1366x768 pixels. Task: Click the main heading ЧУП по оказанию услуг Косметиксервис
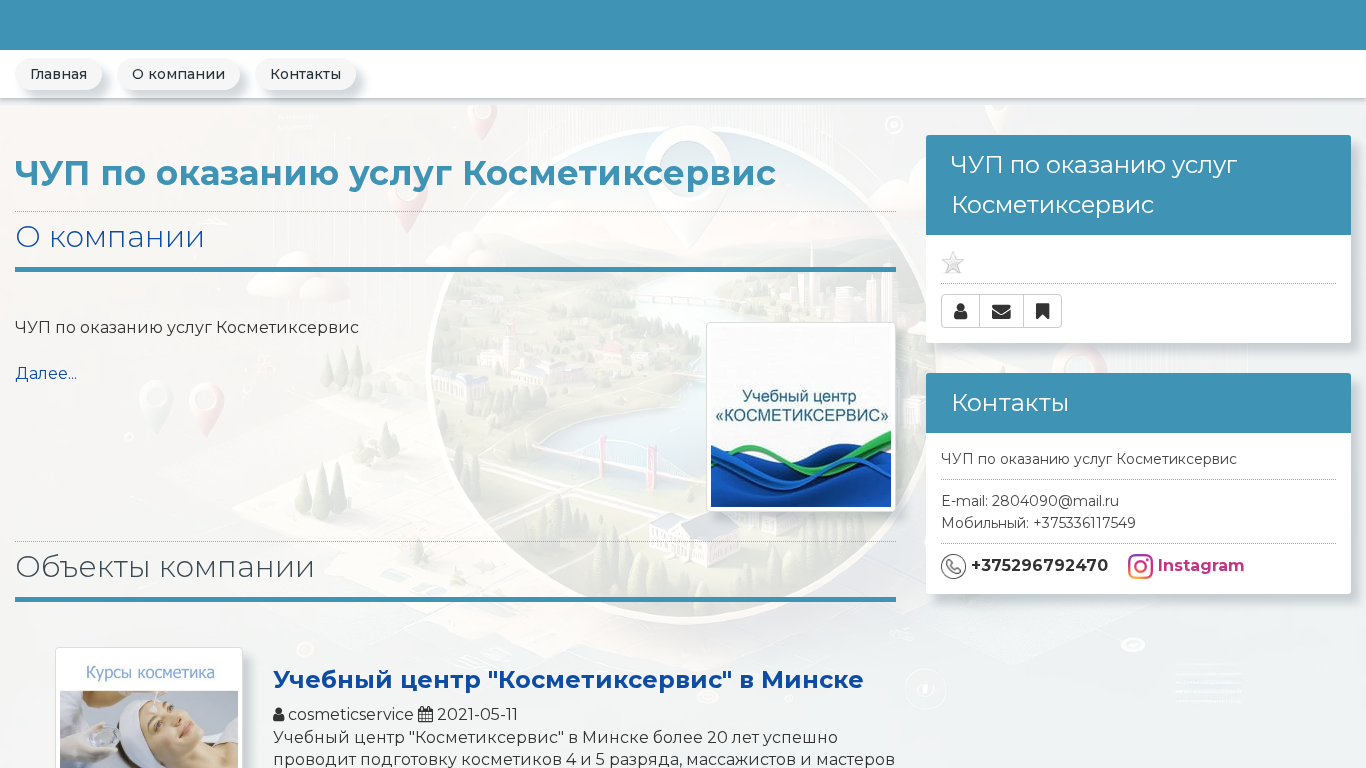395,173
